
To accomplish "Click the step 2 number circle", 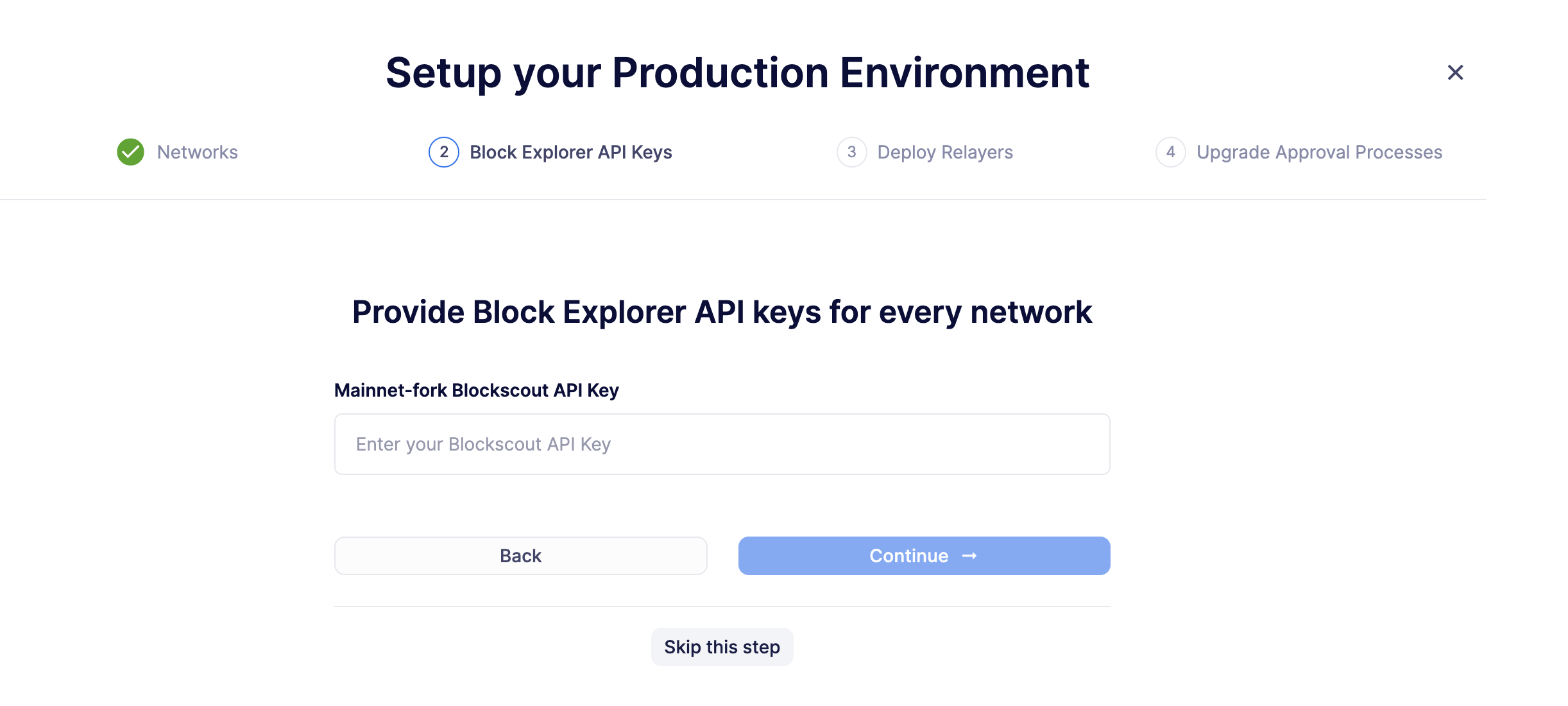I will click(x=443, y=152).
